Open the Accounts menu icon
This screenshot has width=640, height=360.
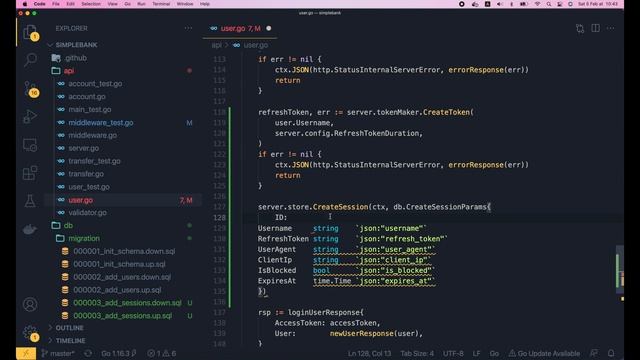tap(30, 304)
